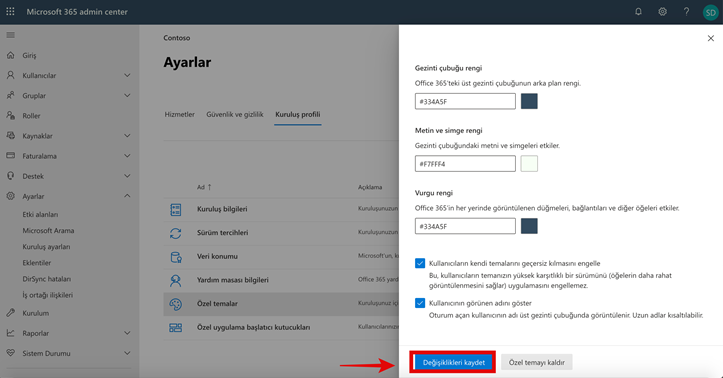Click the Ayarlar gear icon in sidebar
Image resolution: width=723 pixels, height=378 pixels.
pyautogui.click(x=11, y=196)
